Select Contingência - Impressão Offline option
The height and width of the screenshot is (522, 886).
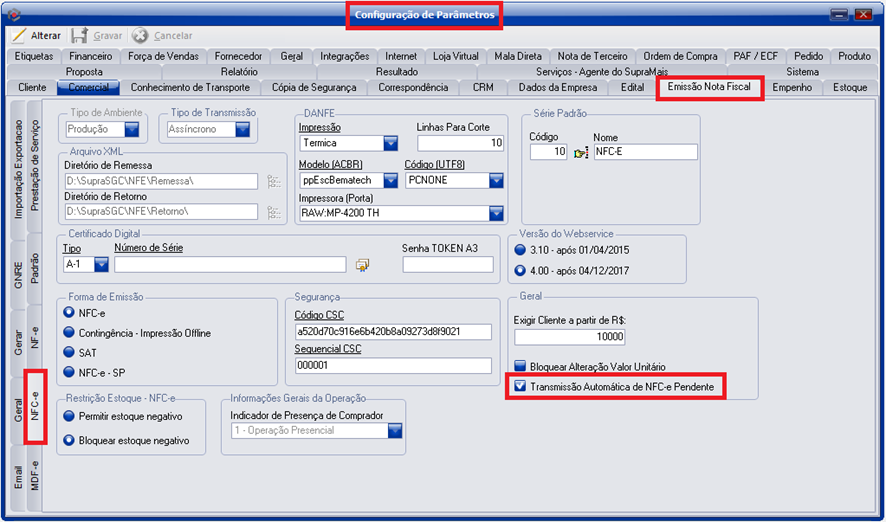[x=70, y=332]
